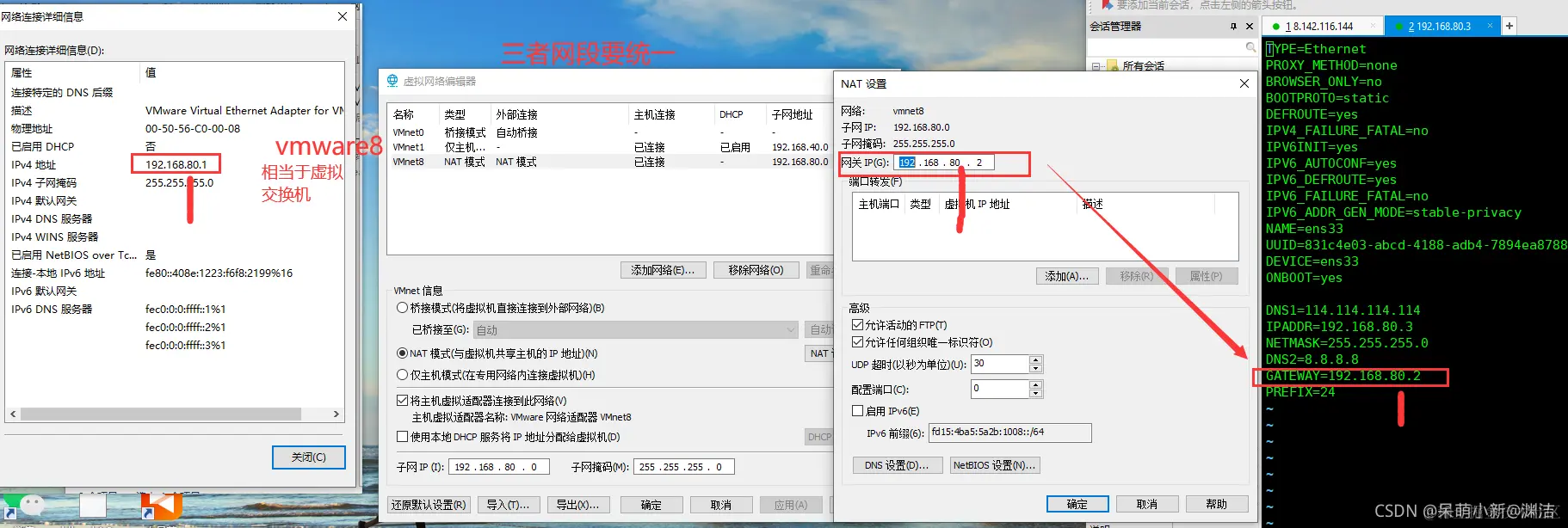Enable the 启用 IPv6 checkbox
1568x528 pixels.
coord(857,411)
